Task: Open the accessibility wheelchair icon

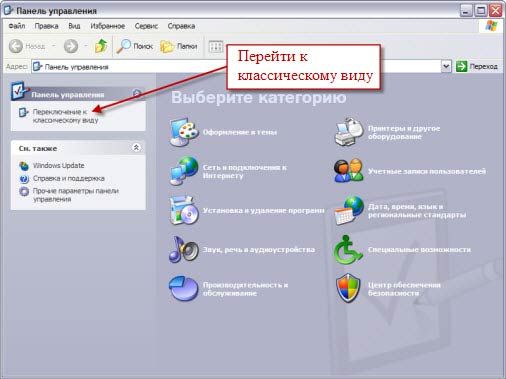Action: point(348,250)
